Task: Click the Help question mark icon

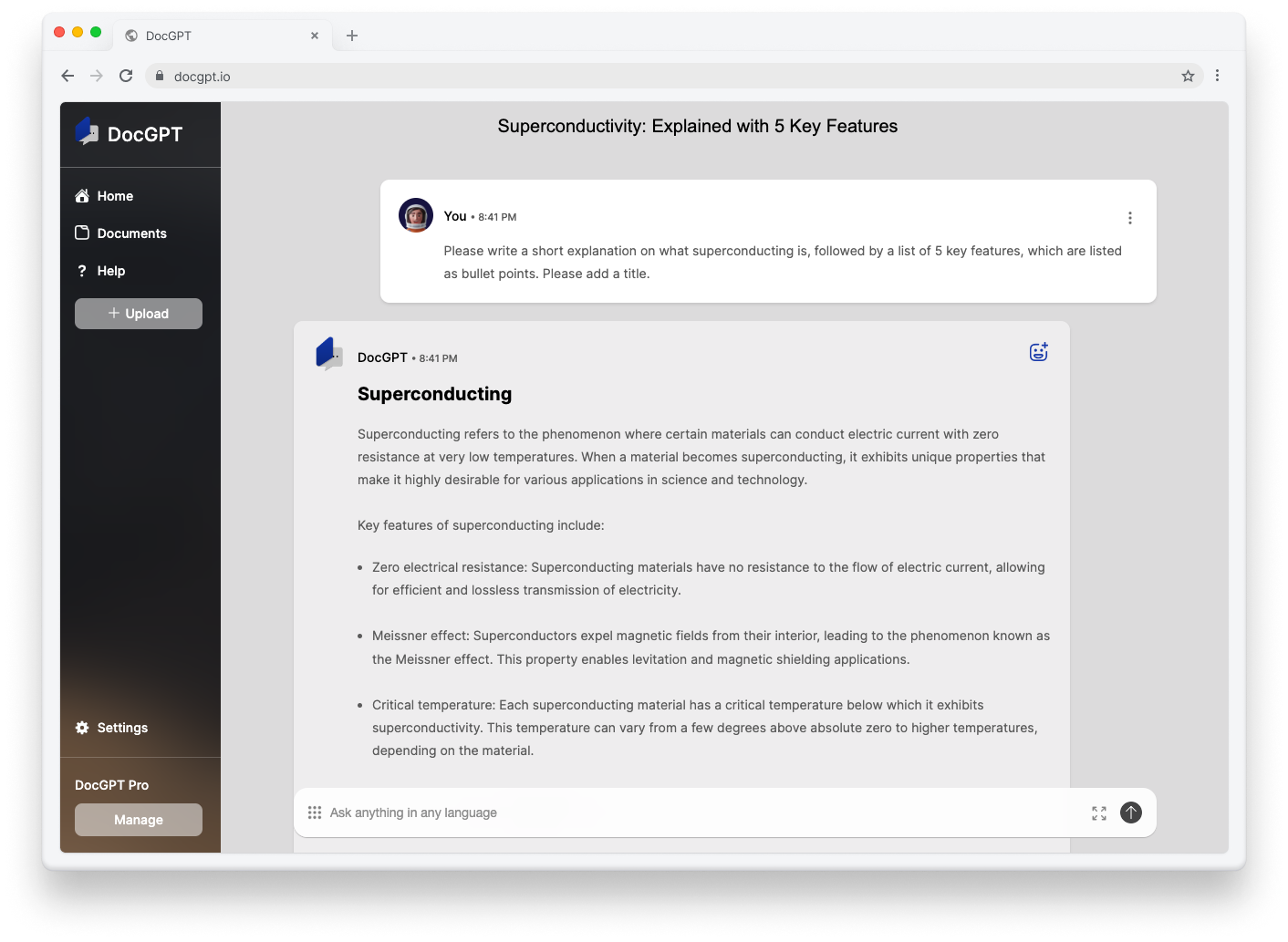Action: (83, 271)
